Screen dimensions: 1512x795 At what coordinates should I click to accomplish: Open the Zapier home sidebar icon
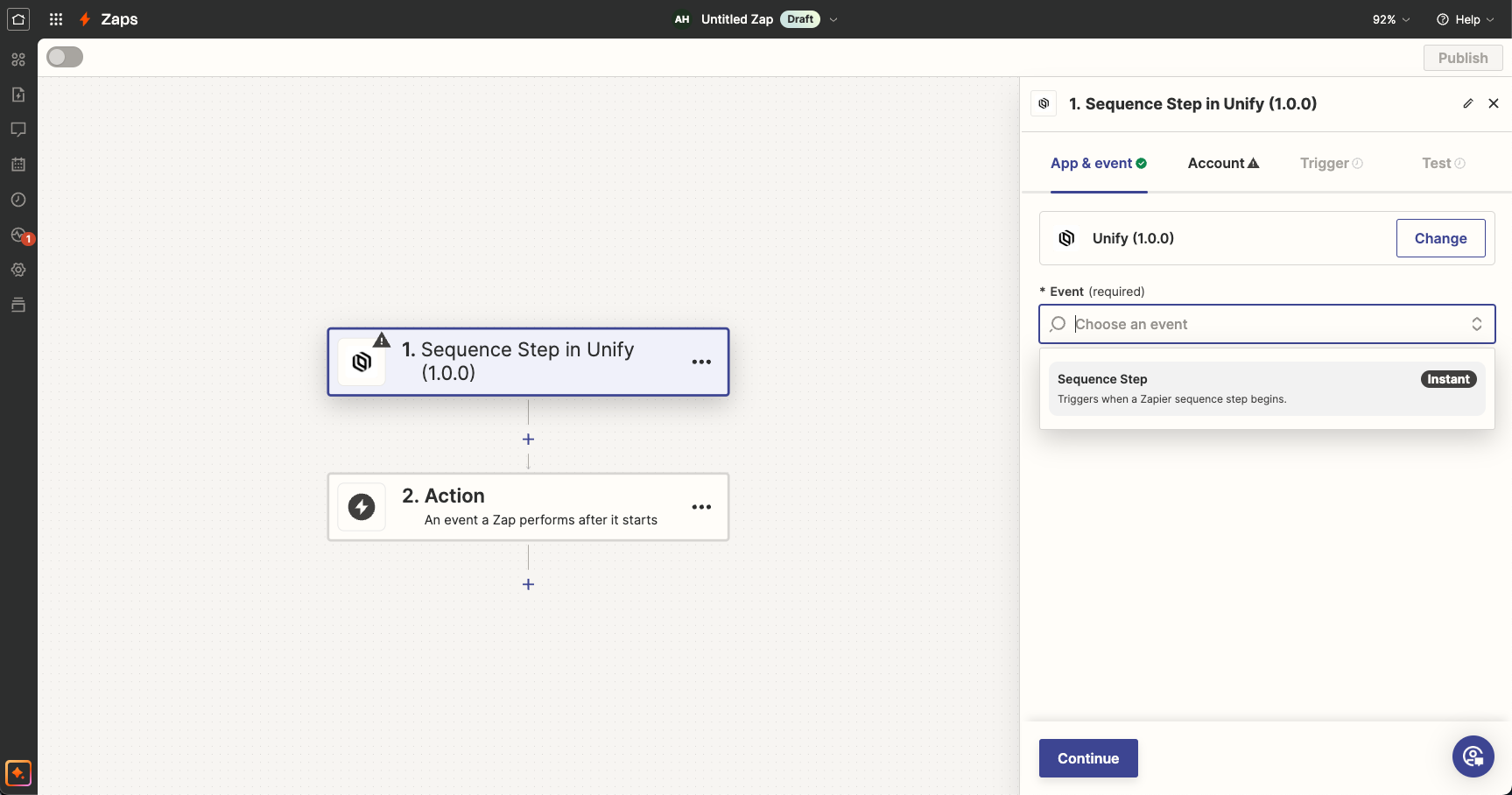pos(18,18)
